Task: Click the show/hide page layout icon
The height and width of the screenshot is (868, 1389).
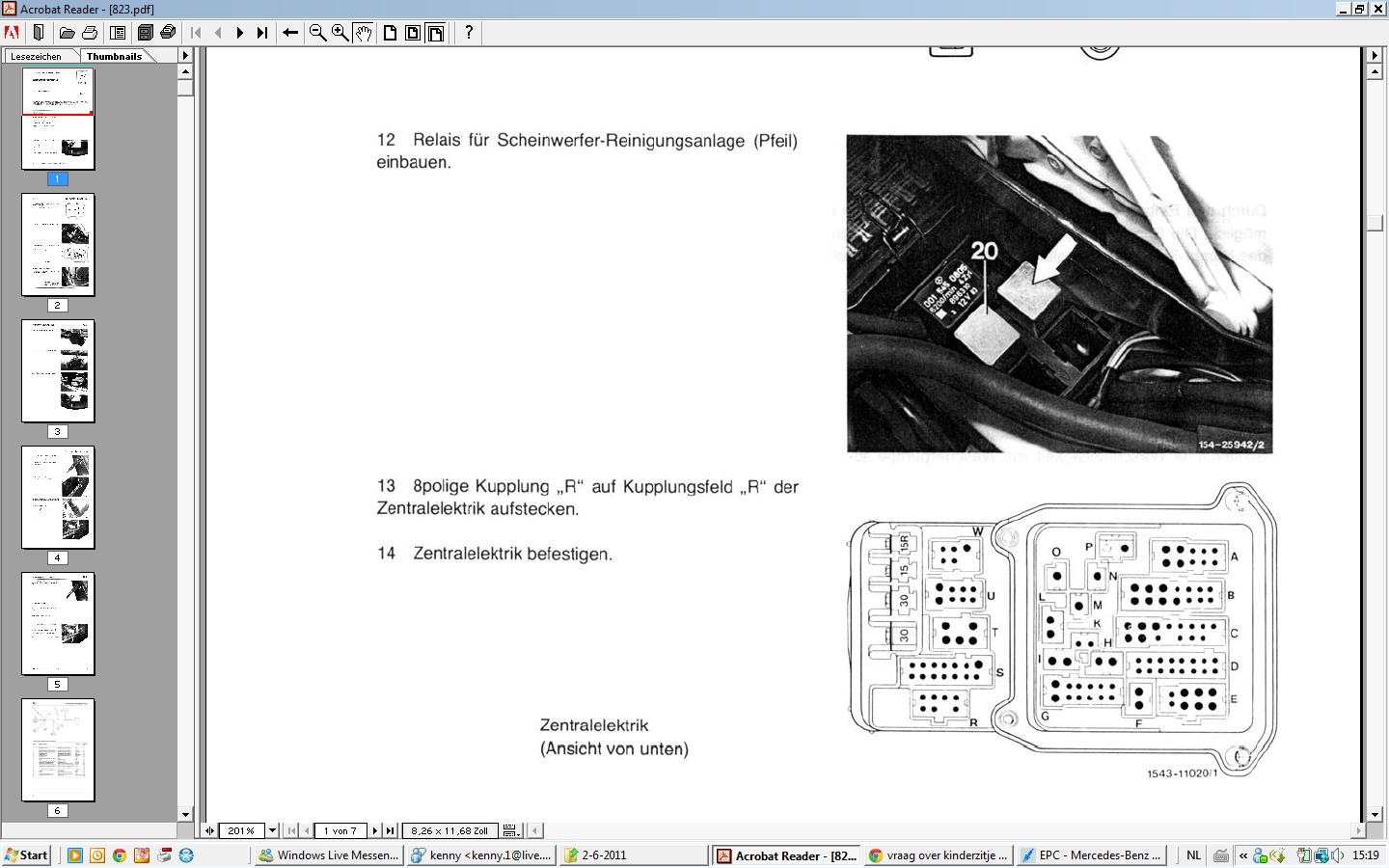Action: point(118,32)
